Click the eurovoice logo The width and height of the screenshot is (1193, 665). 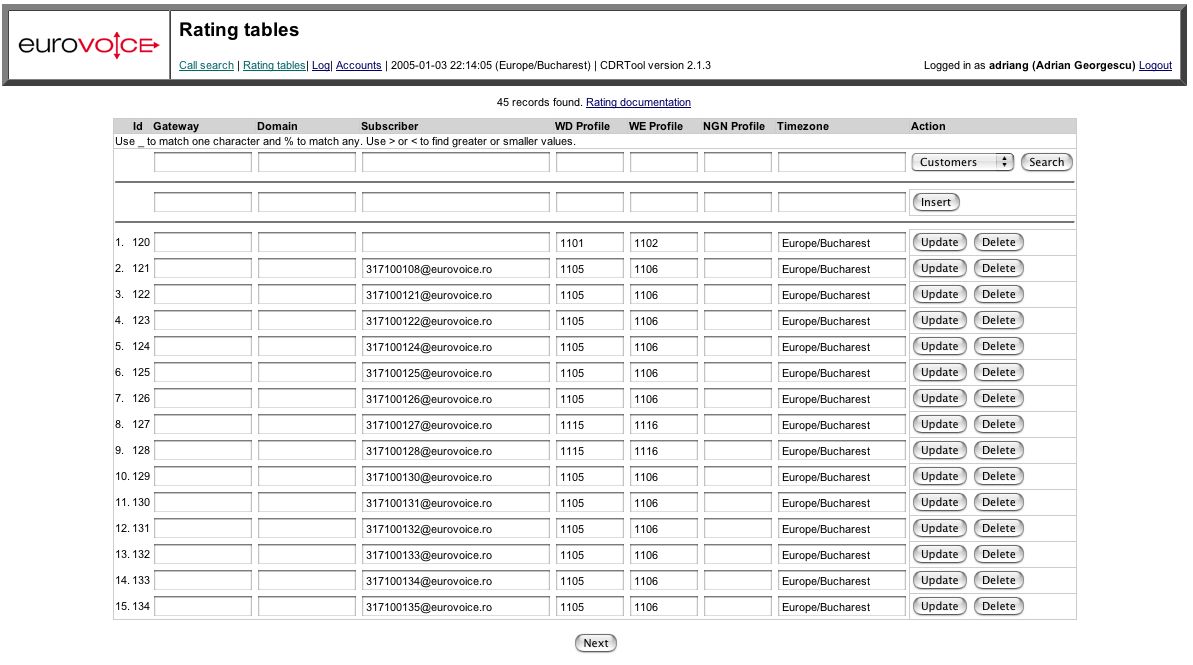pyautogui.click(x=88, y=45)
